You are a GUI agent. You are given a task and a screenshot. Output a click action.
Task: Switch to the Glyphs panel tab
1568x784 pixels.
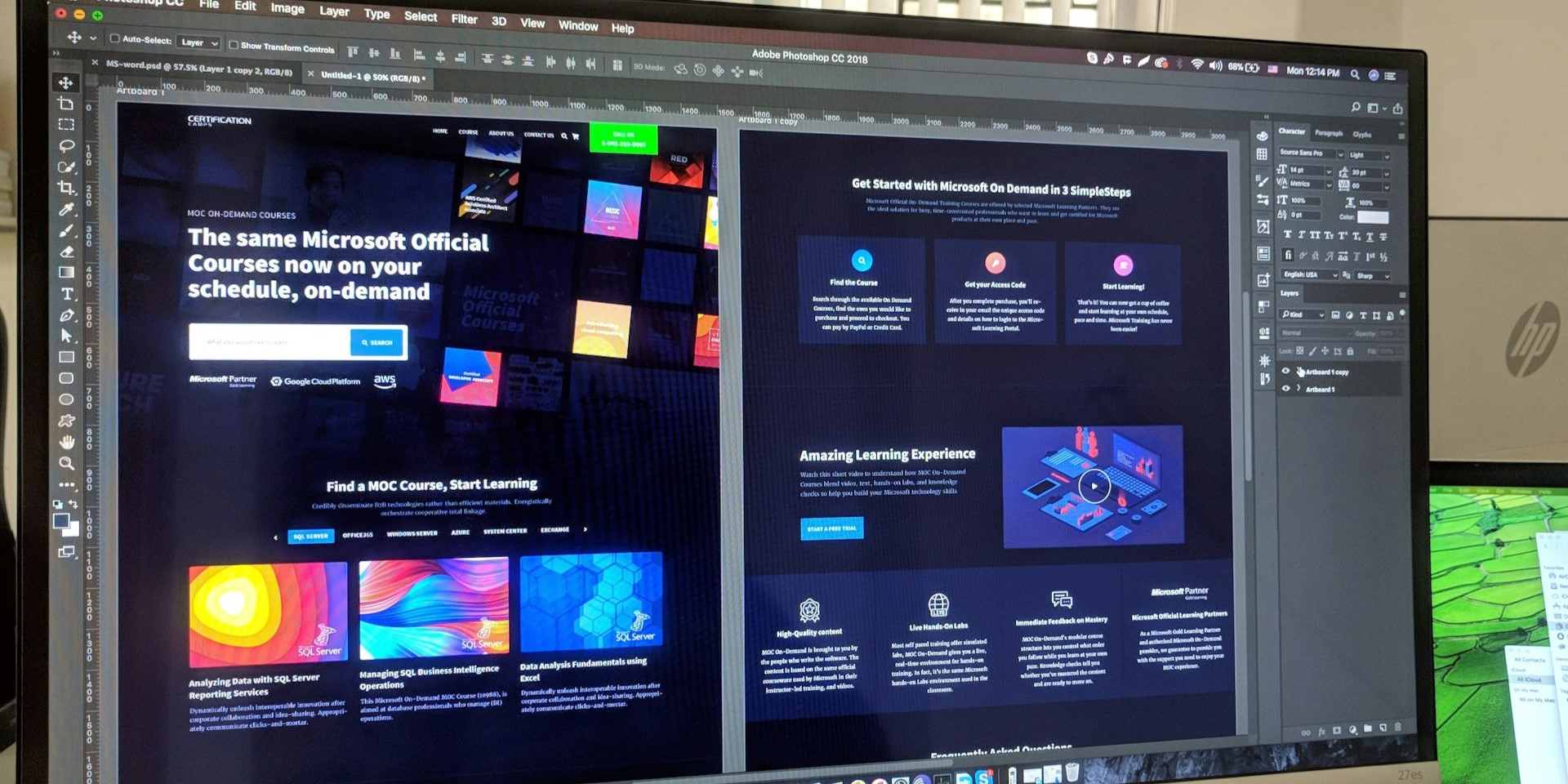click(x=1362, y=135)
